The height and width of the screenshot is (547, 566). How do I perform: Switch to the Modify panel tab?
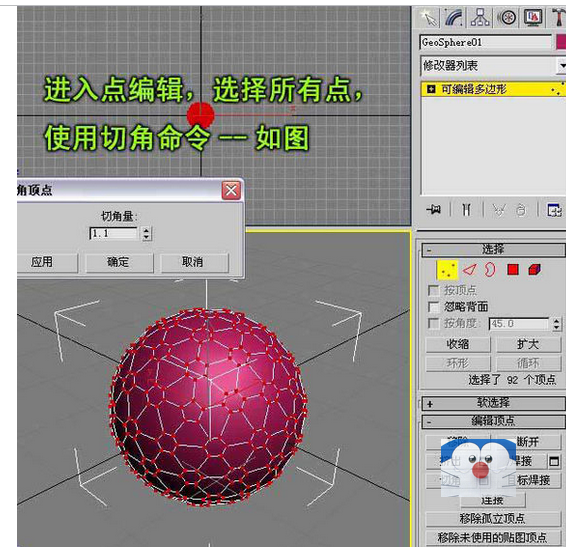point(454,18)
